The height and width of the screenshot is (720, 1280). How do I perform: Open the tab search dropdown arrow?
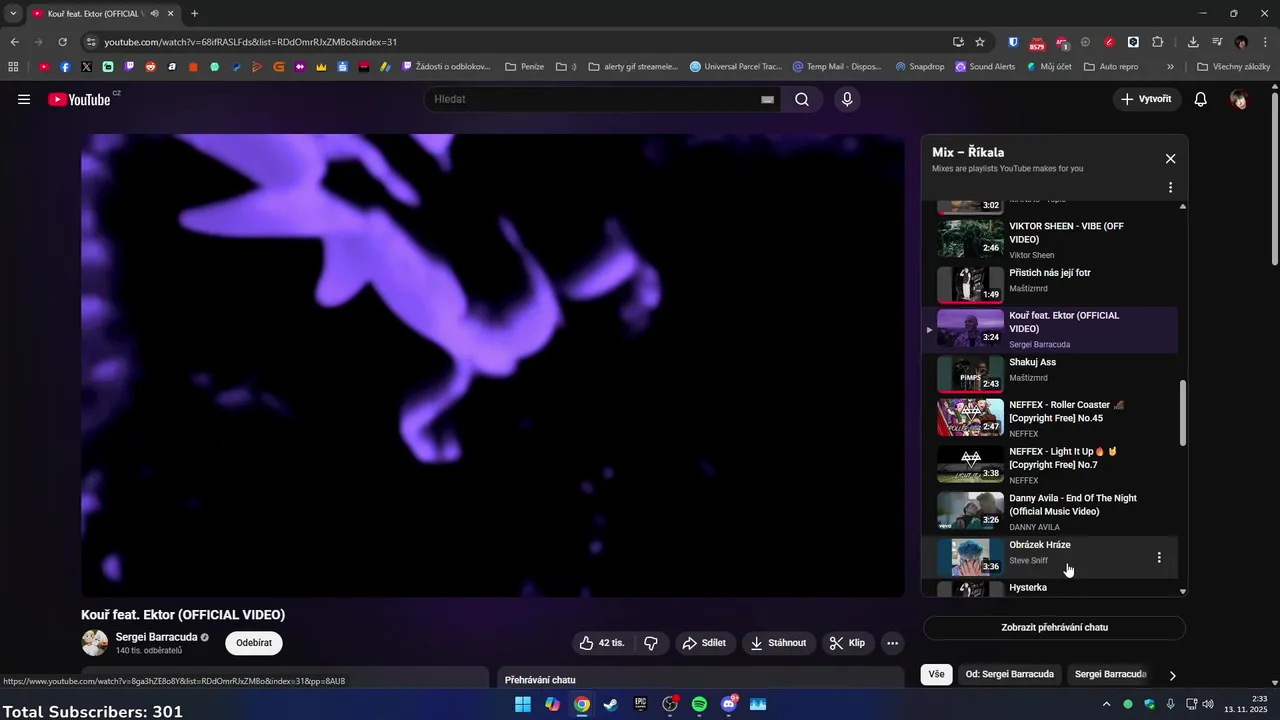[13, 14]
